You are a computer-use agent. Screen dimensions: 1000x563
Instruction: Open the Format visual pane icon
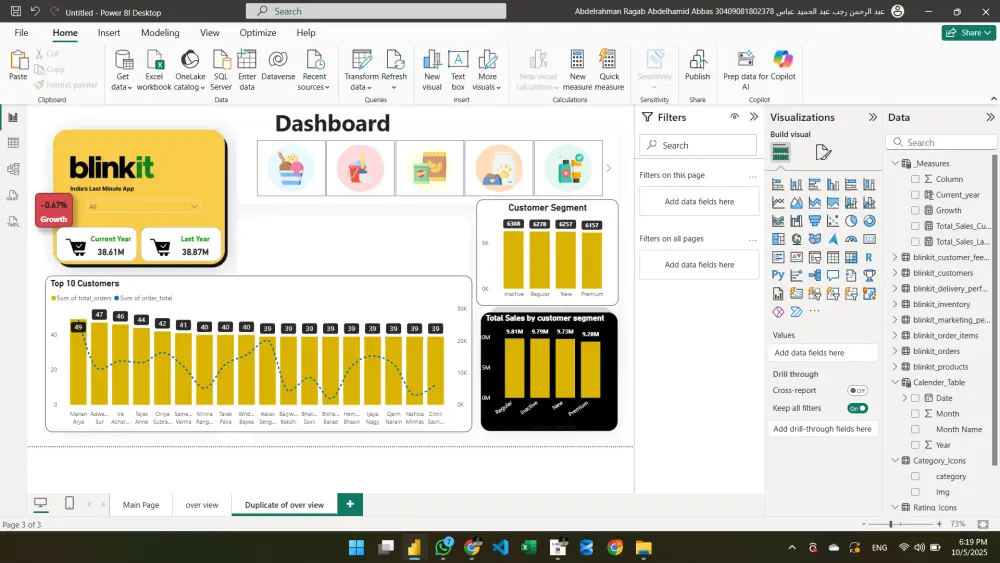[x=823, y=152]
